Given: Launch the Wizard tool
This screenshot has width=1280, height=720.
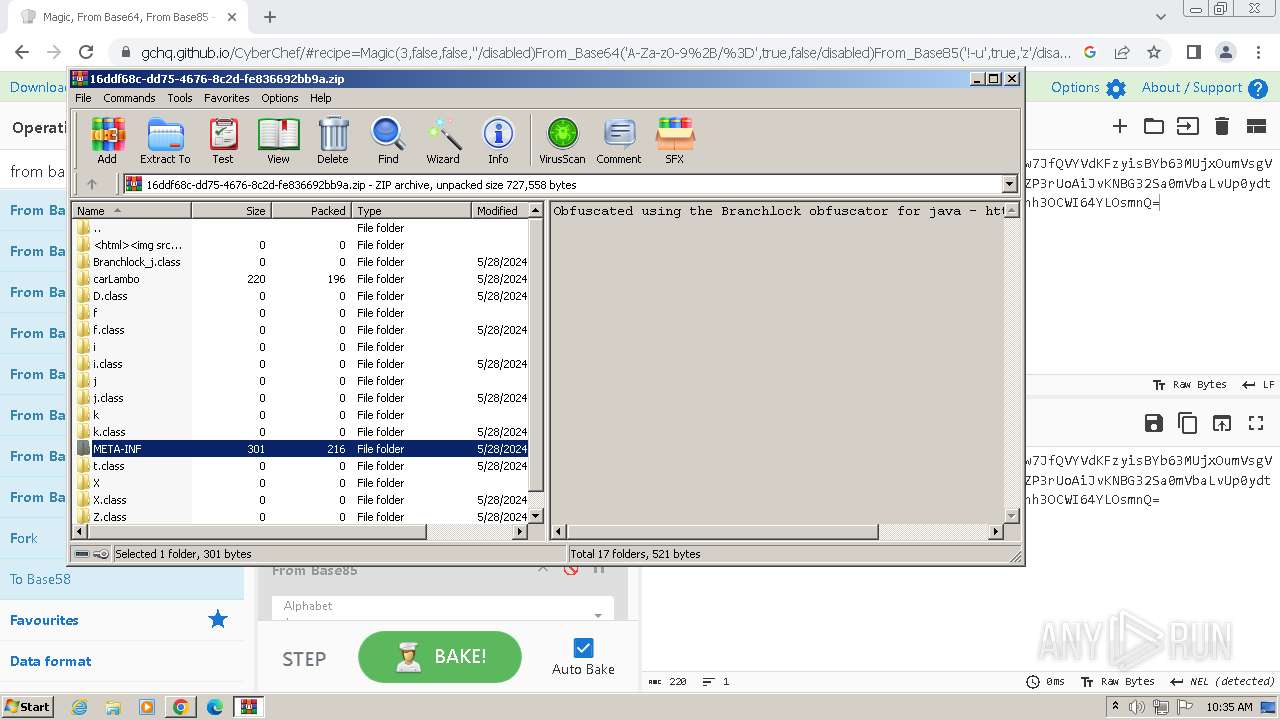Looking at the screenshot, I should tap(443, 141).
